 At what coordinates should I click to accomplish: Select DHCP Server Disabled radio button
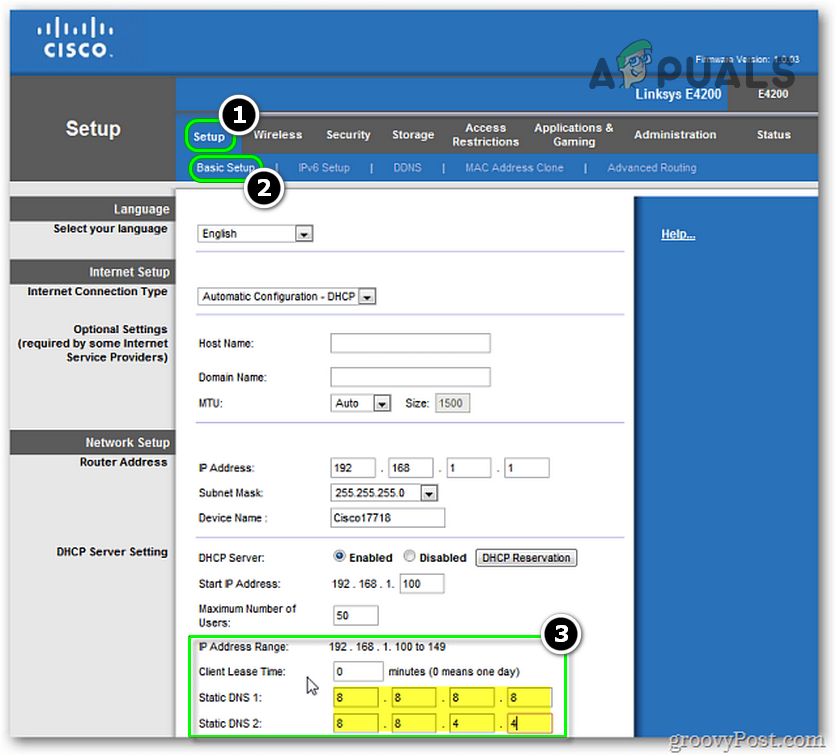tap(410, 557)
